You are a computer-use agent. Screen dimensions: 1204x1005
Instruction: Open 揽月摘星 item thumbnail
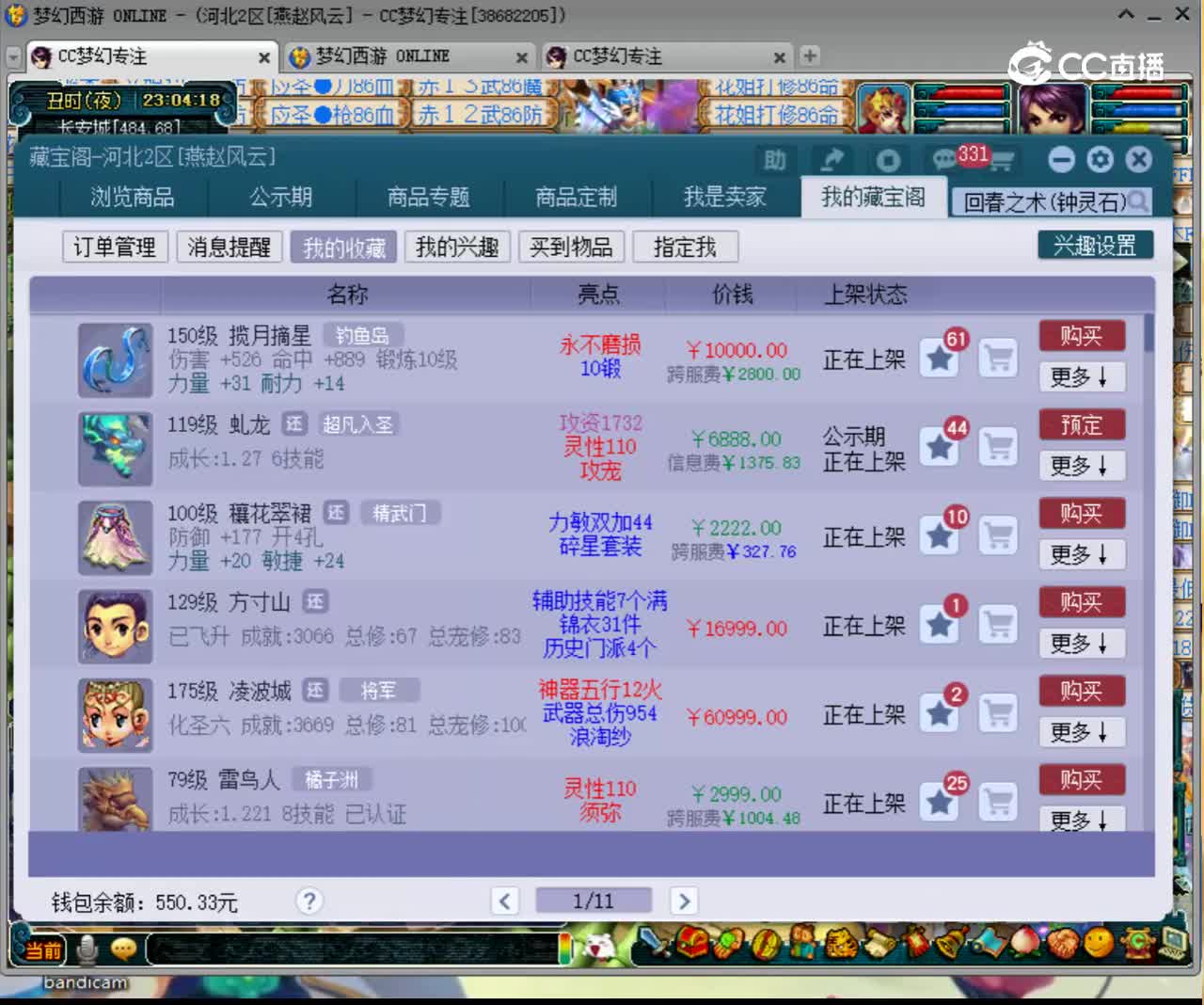(115, 359)
